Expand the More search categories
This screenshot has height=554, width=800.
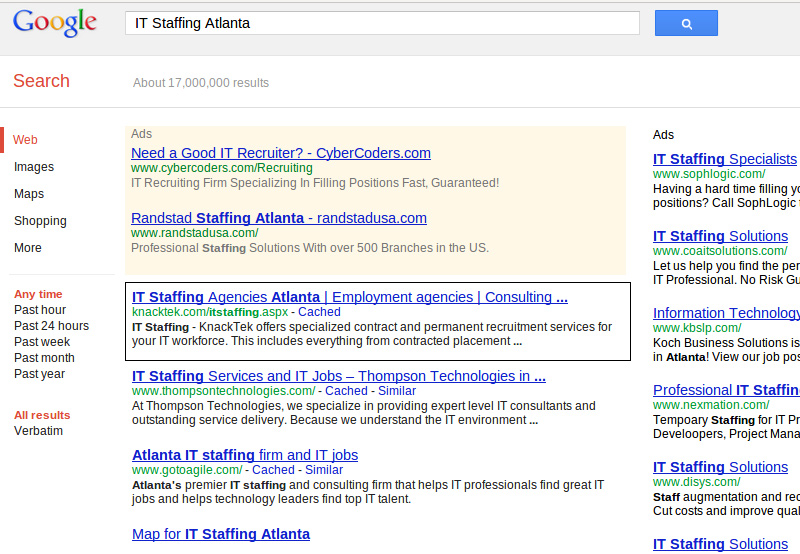point(28,248)
